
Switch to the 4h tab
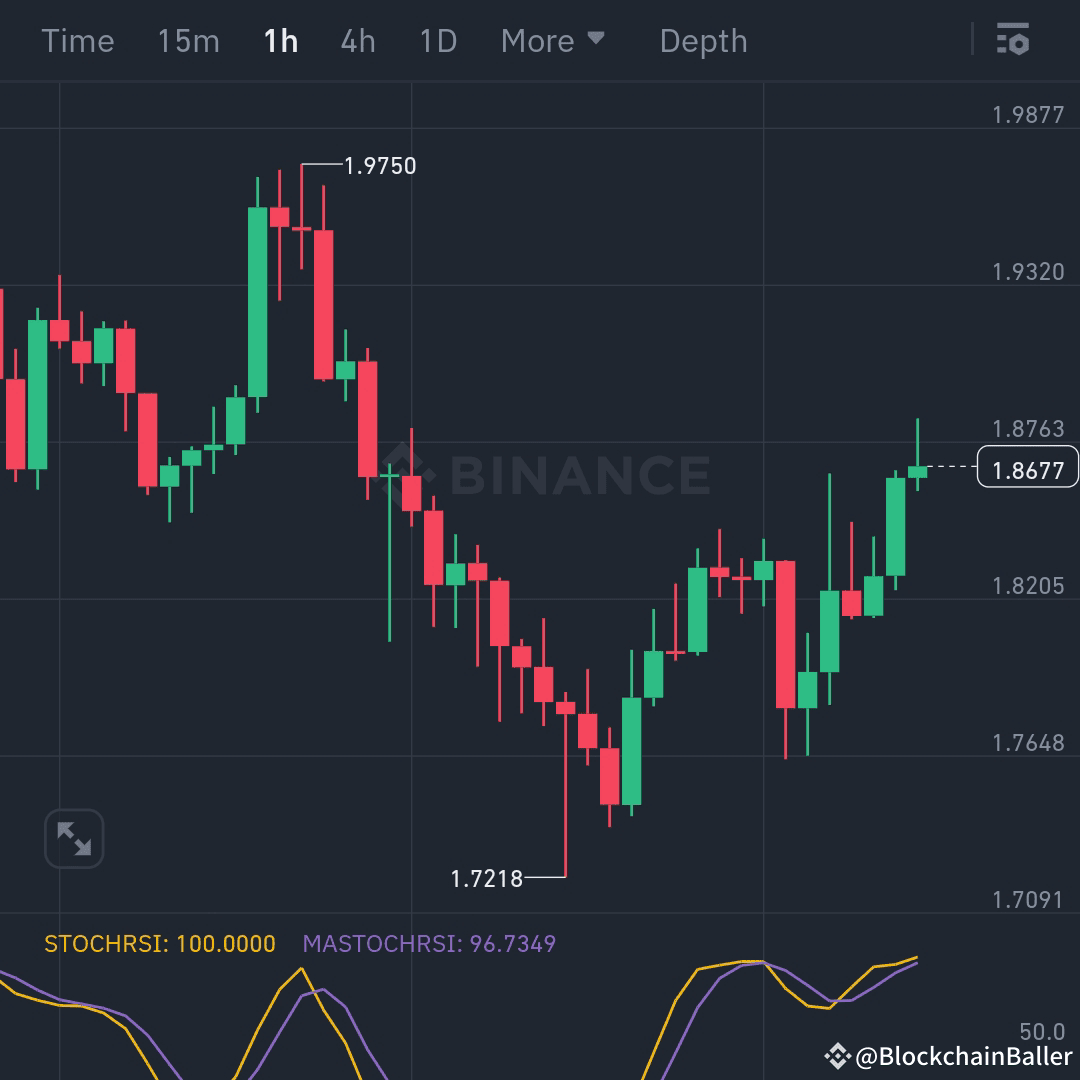pyautogui.click(x=357, y=41)
